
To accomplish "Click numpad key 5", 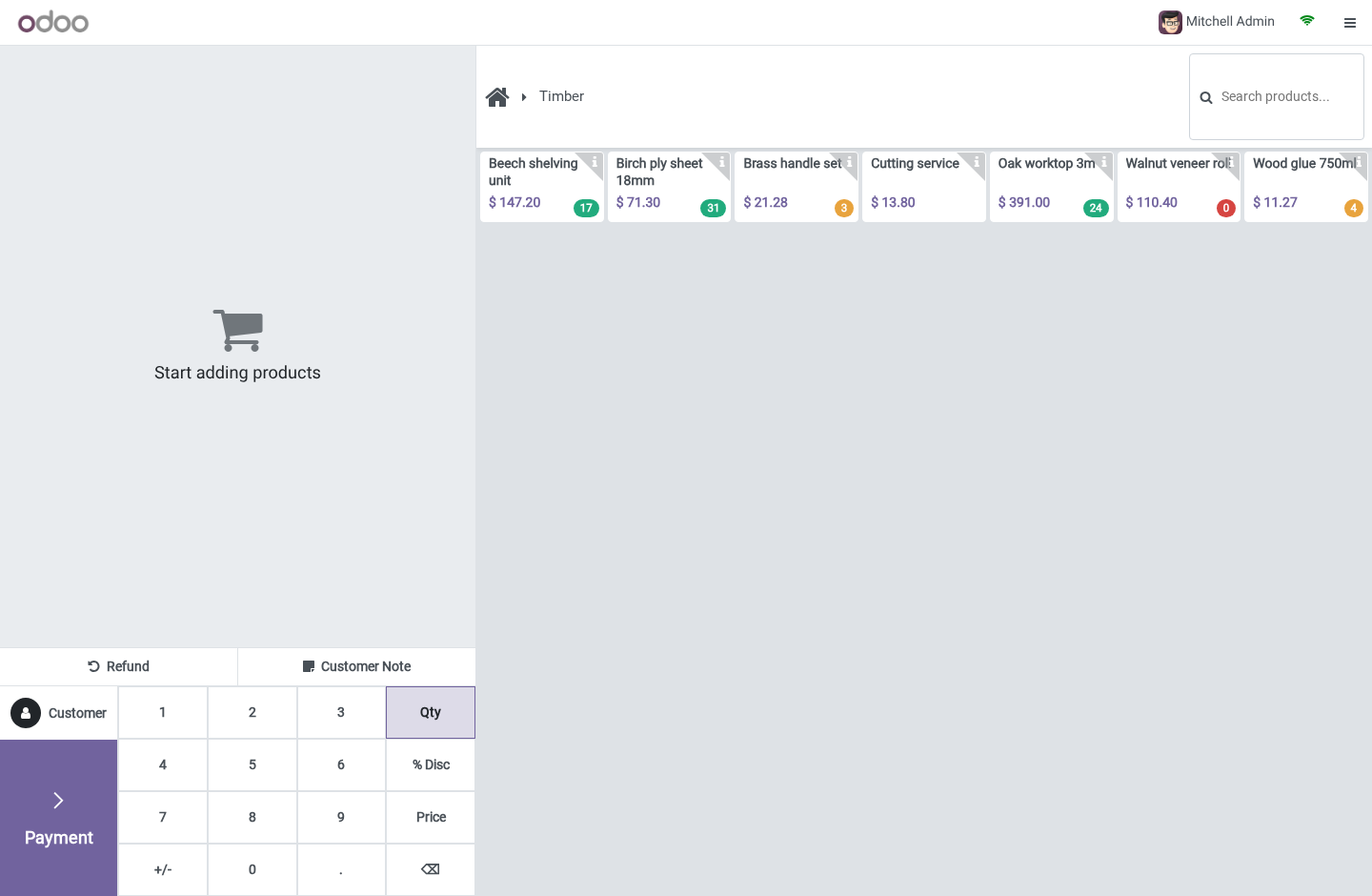I will coord(252,764).
